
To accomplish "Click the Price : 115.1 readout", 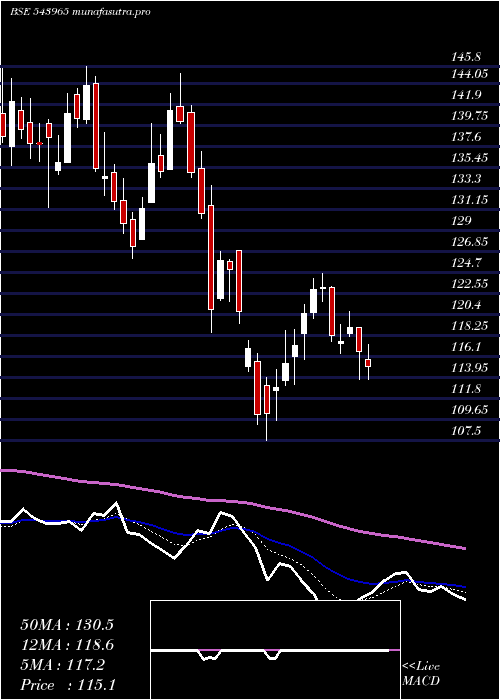I will (67, 685).
